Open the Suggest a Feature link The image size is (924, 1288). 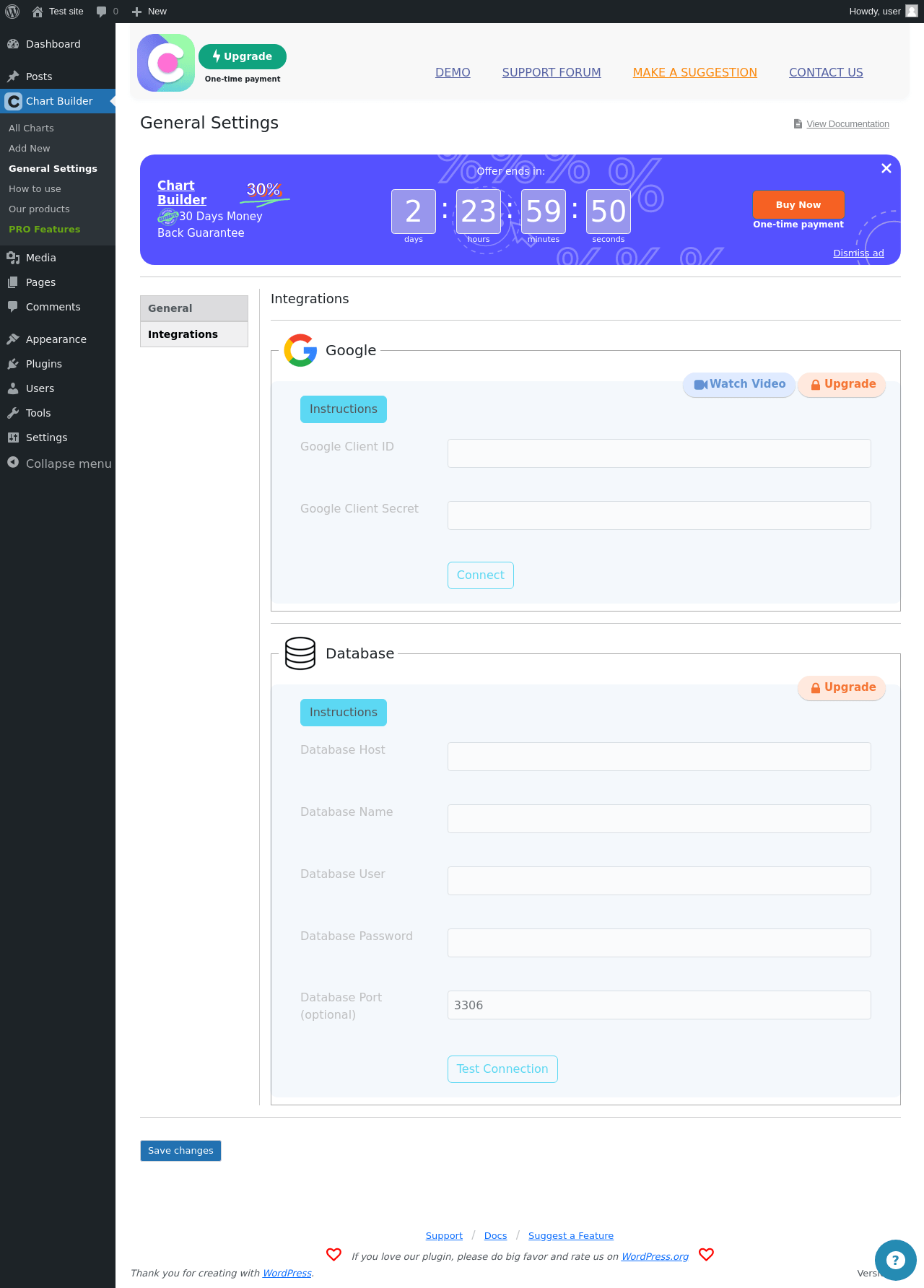571,1235
